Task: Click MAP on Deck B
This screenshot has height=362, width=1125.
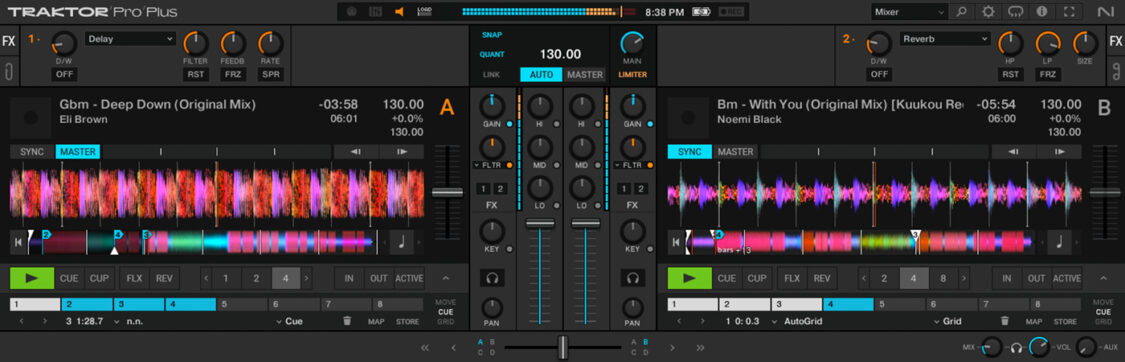Action: 1034,321
